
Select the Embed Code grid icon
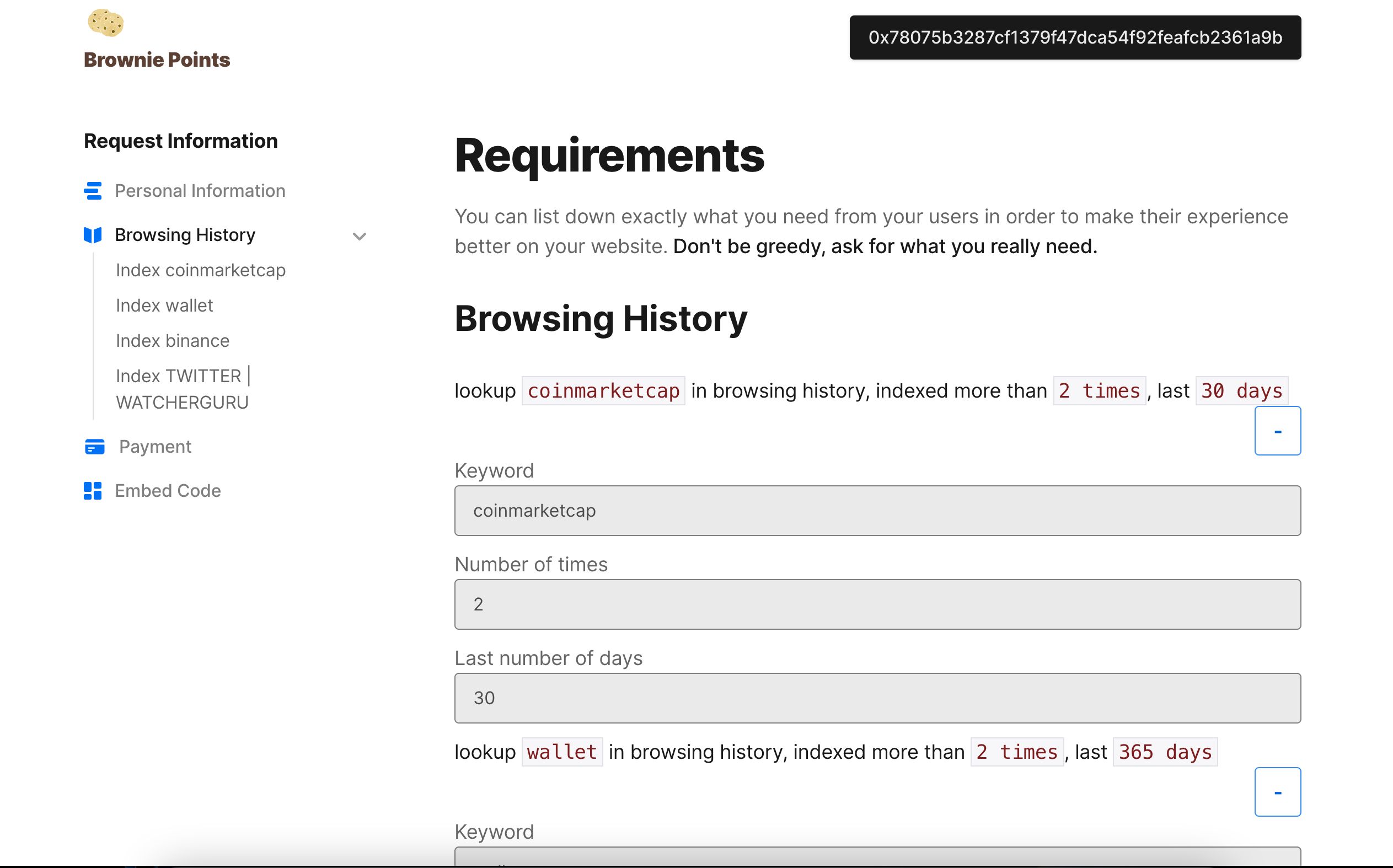(x=93, y=490)
